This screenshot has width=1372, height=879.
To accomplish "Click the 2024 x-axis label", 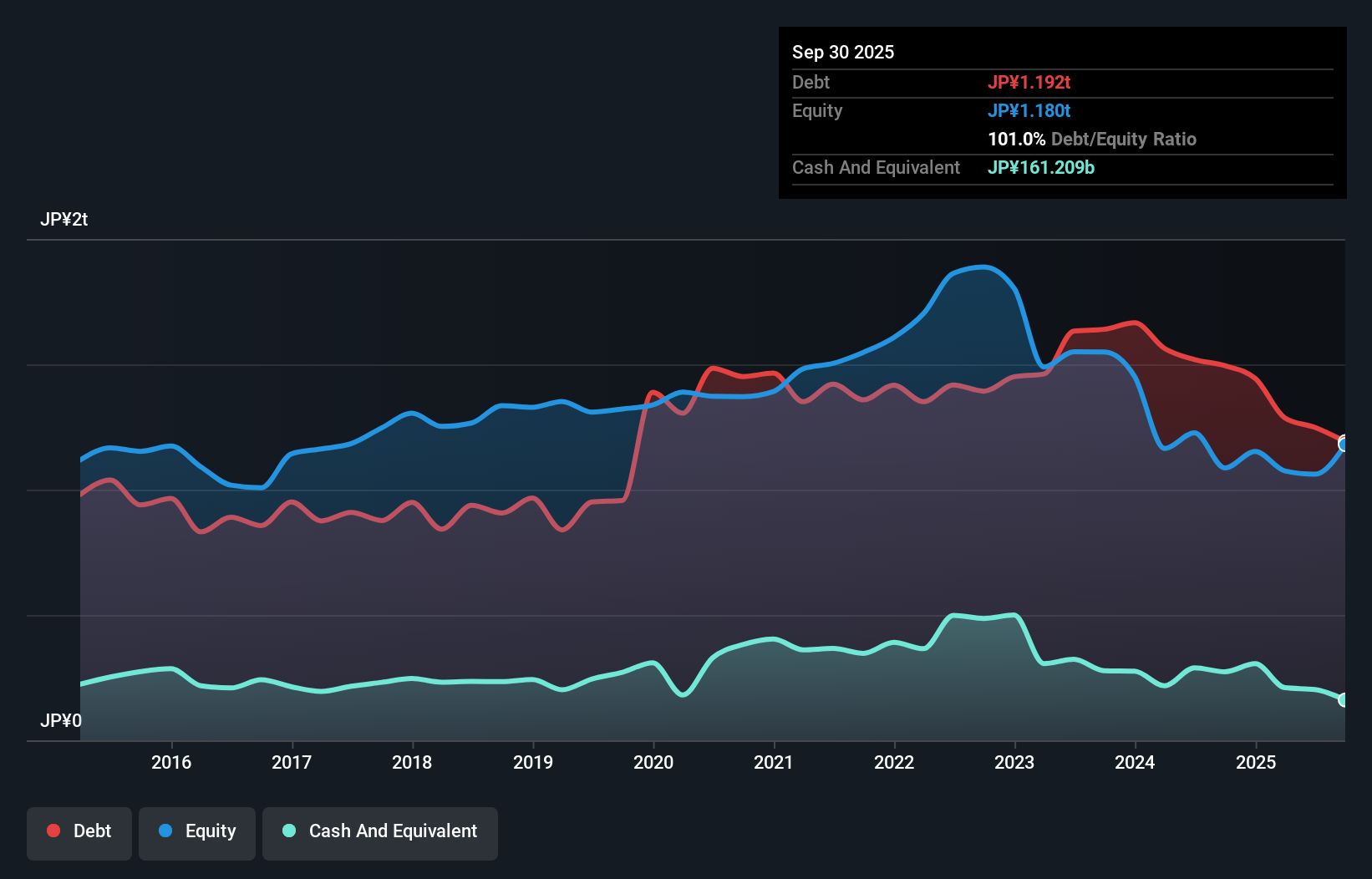I will [1135, 762].
